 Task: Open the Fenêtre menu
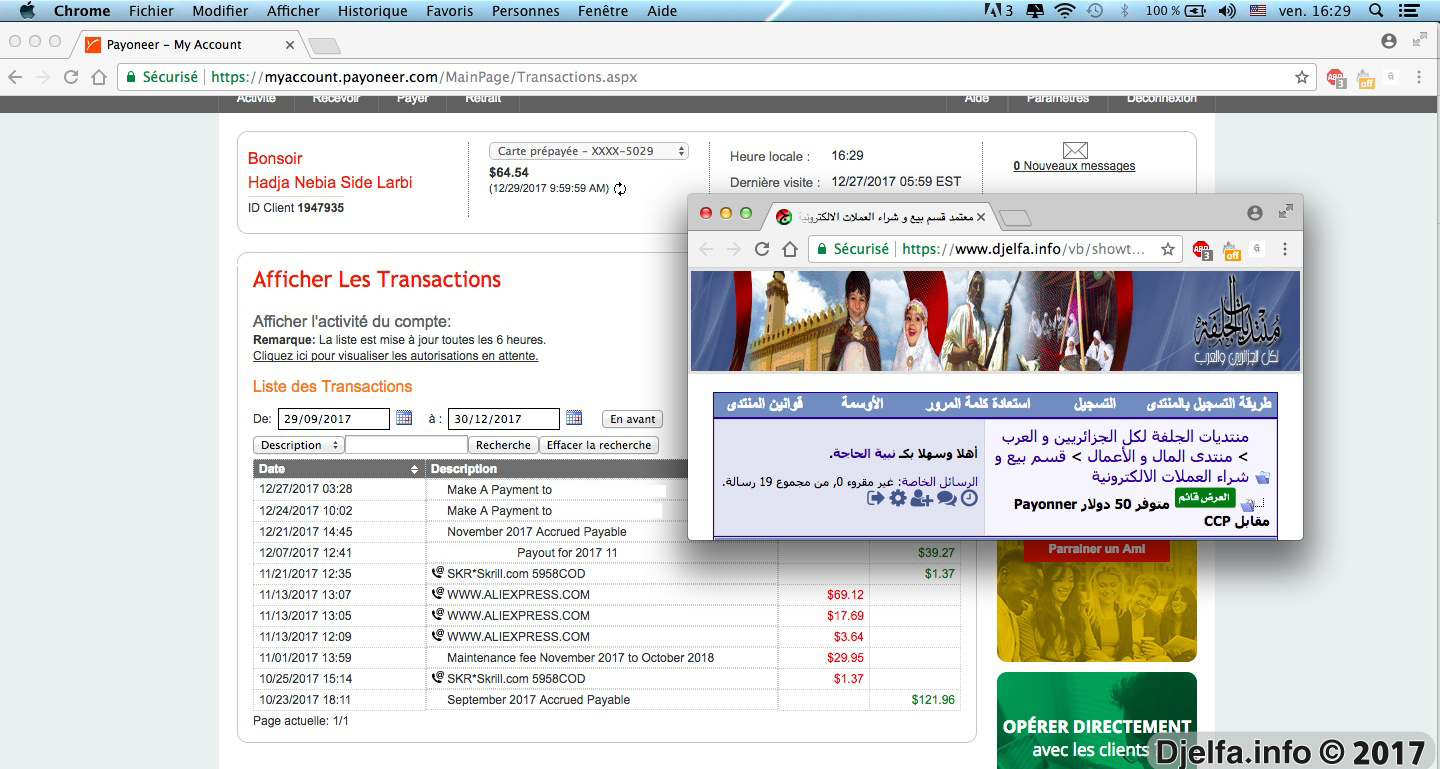click(603, 11)
